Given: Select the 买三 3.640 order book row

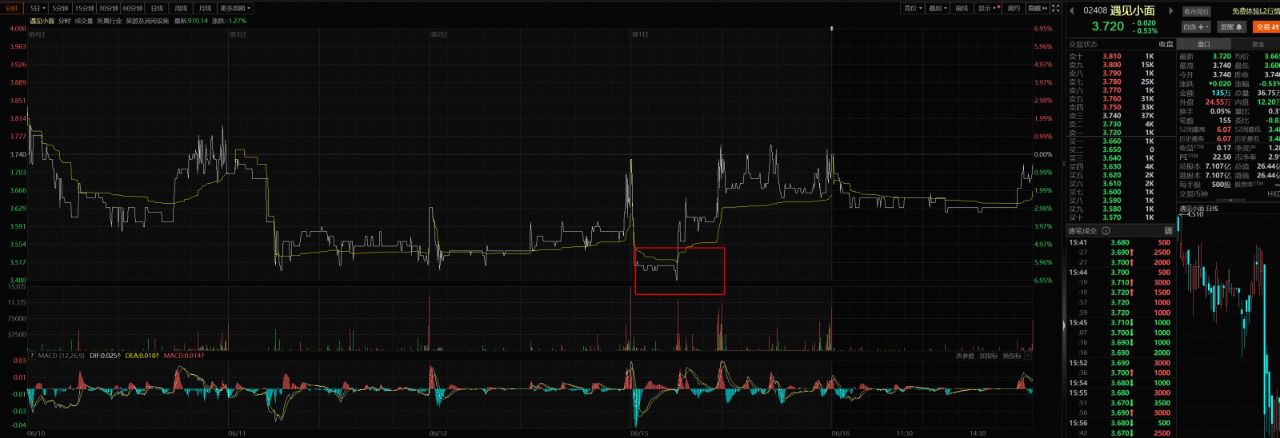Looking at the screenshot, I should [1122, 158].
